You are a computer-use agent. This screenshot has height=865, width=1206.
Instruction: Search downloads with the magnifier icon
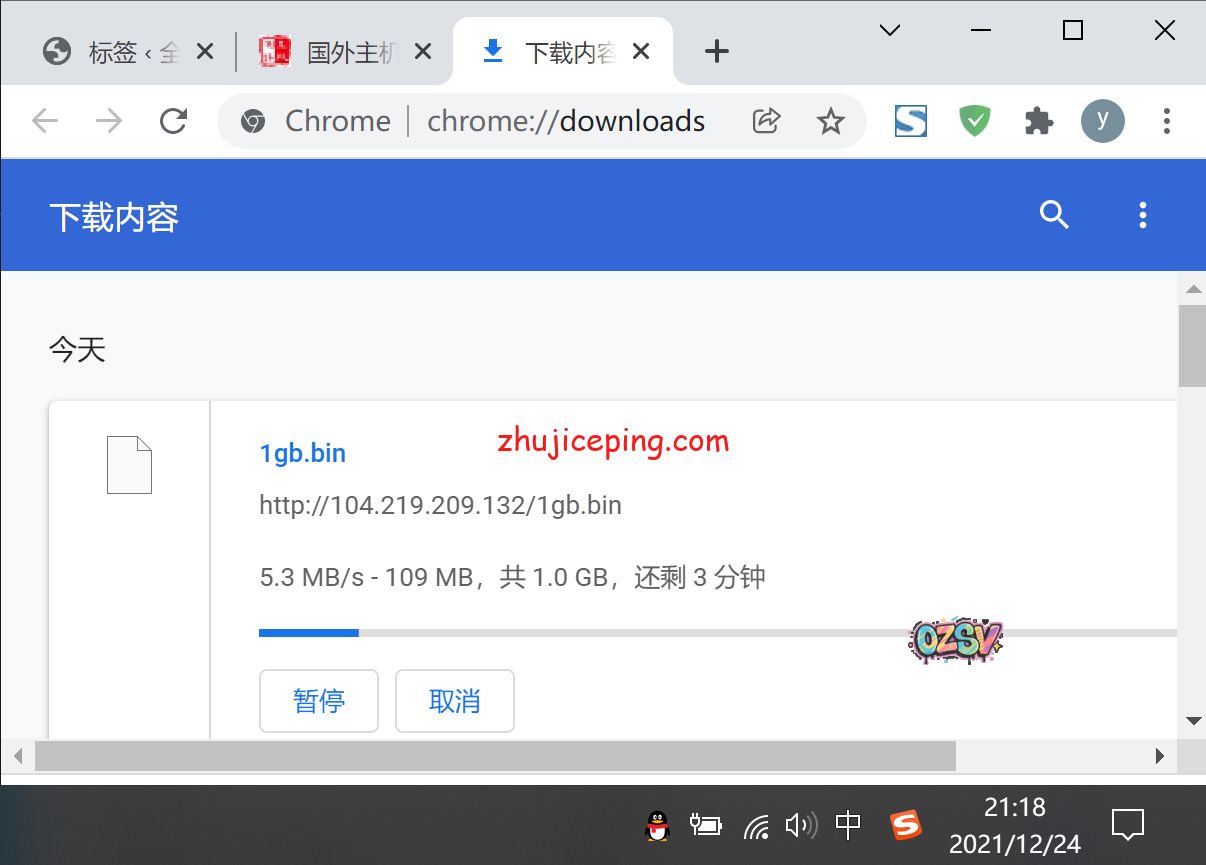(x=1055, y=215)
